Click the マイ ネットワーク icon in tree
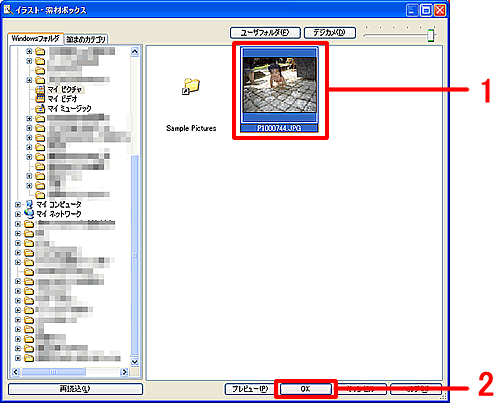Screen dimensions: 500x403 [29, 214]
